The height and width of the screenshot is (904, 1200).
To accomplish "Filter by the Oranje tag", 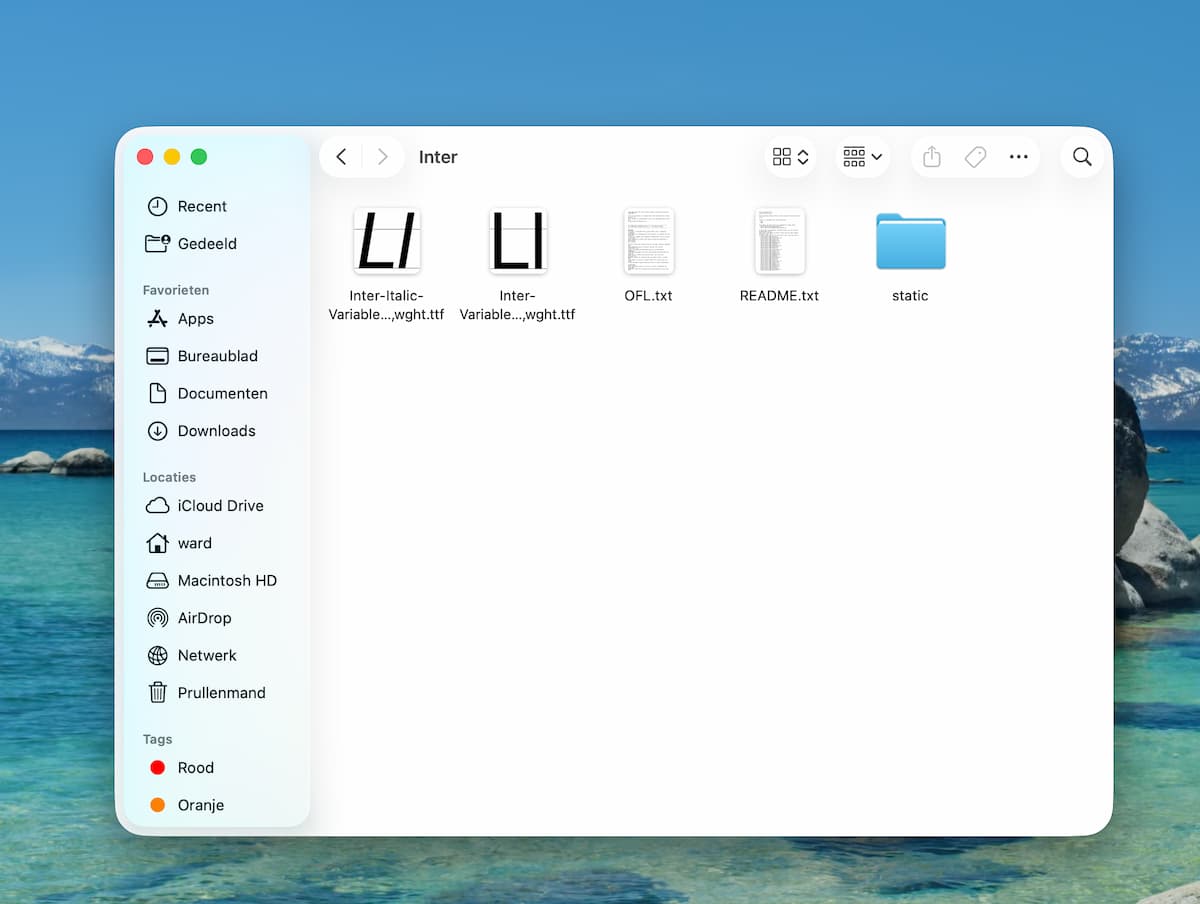I will [200, 805].
